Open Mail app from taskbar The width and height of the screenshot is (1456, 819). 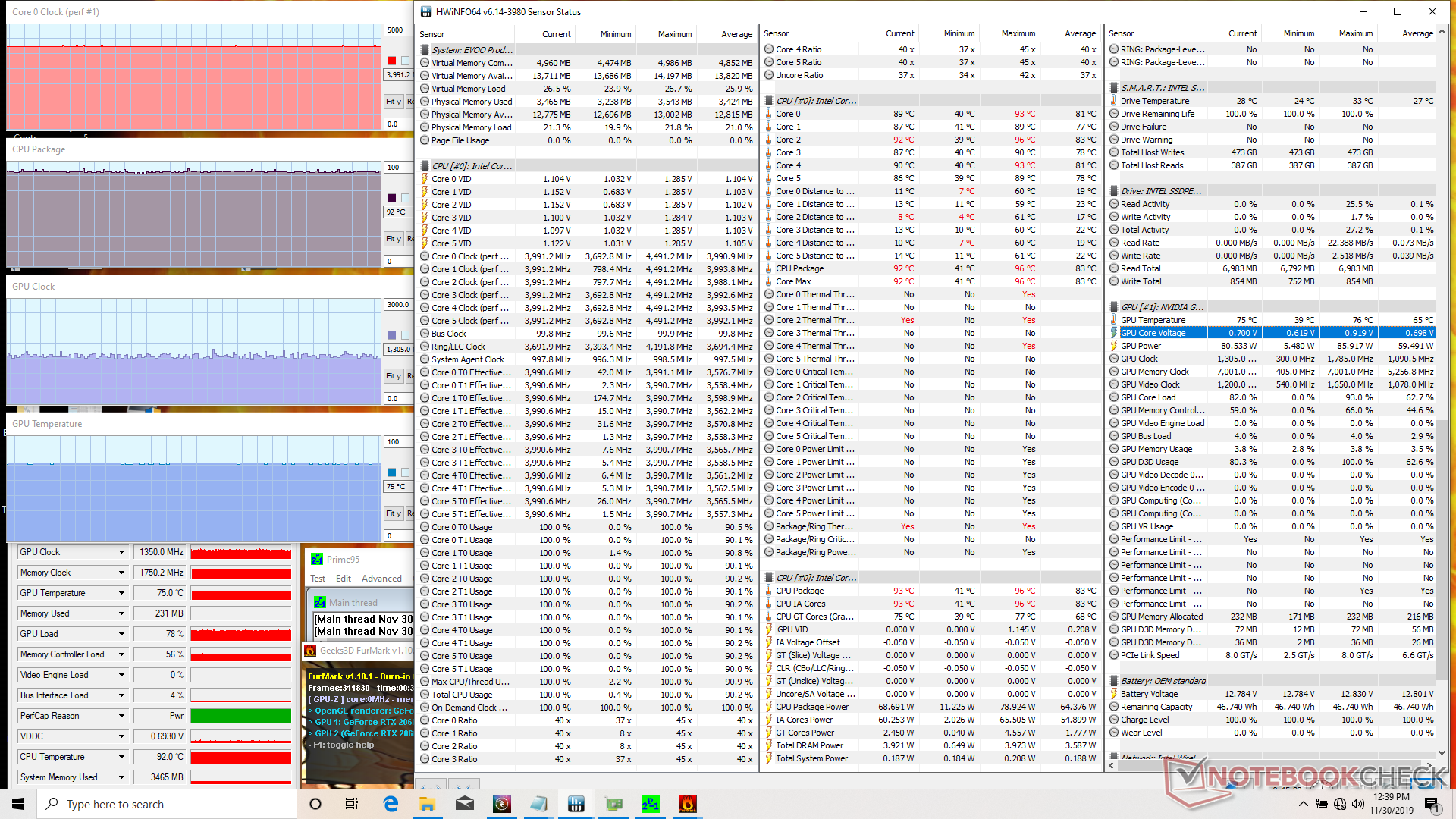[x=464, y=804]
